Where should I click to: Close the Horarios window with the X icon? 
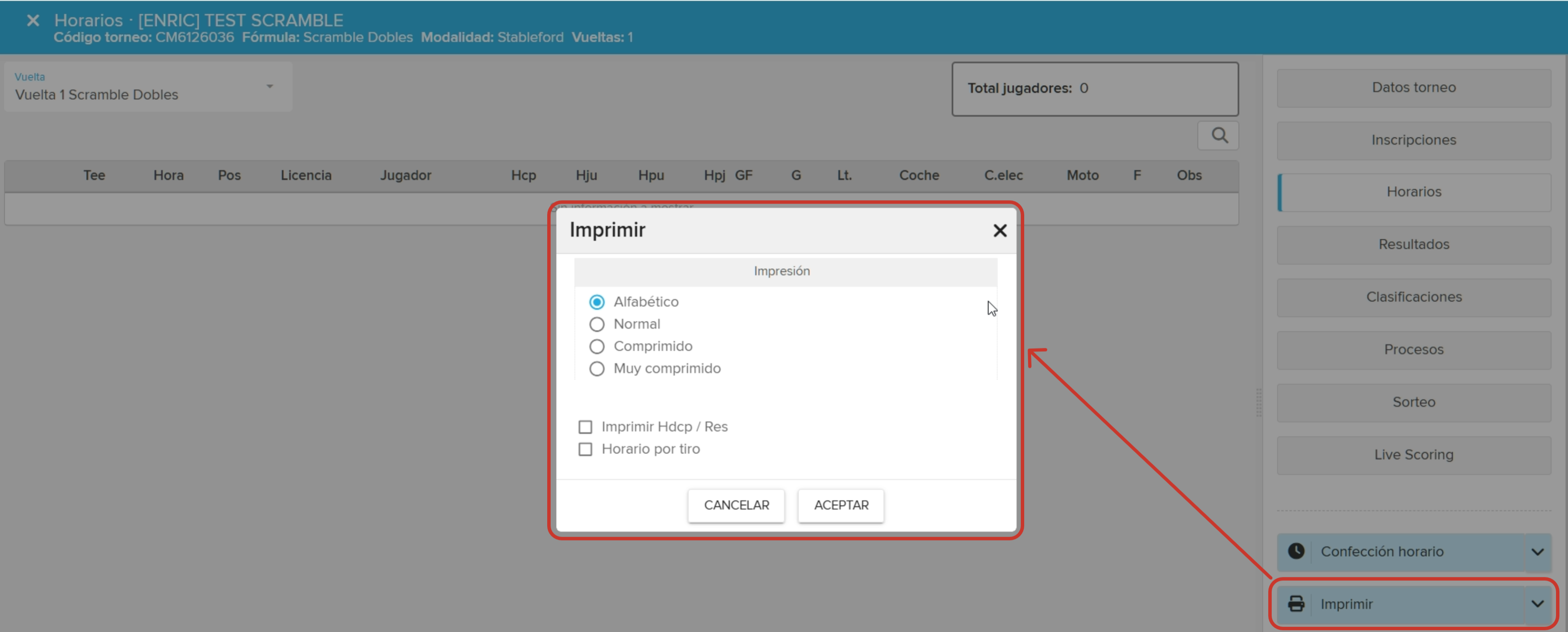point(33,21)
